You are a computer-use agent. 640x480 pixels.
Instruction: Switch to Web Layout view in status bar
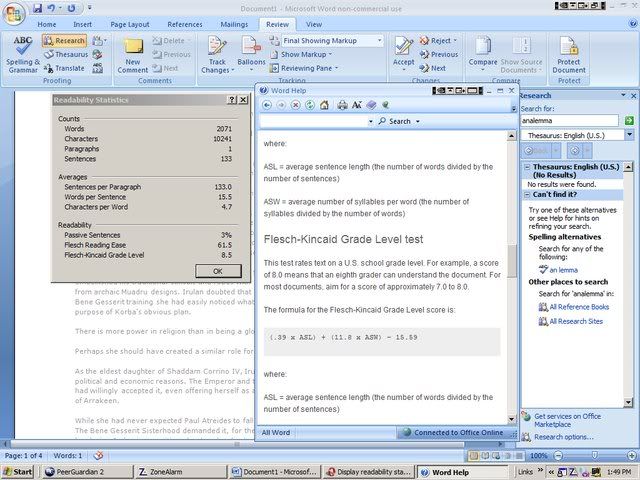[x=496, y=456]
